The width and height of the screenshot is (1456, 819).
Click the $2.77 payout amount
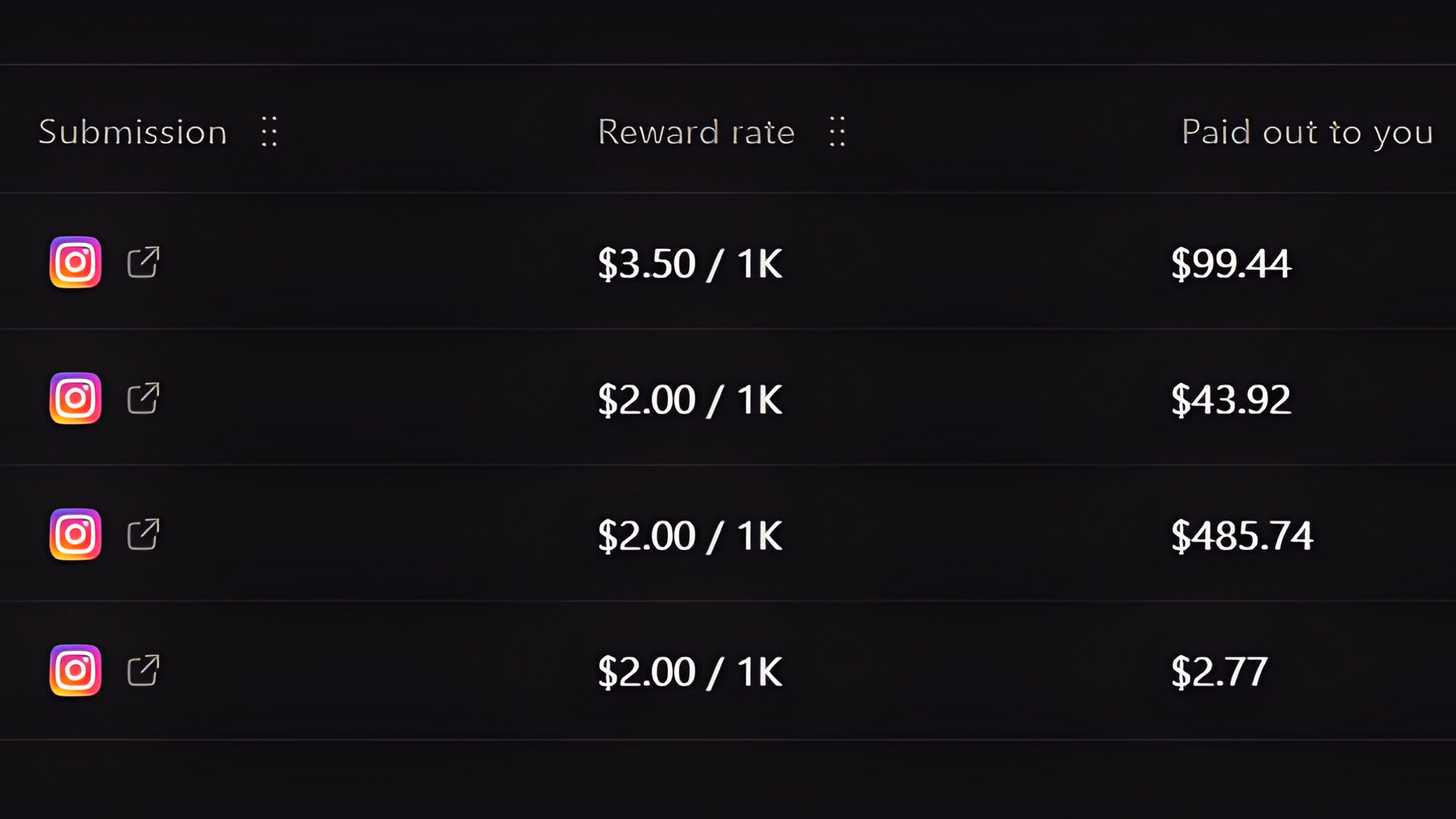click(1219, 672)
